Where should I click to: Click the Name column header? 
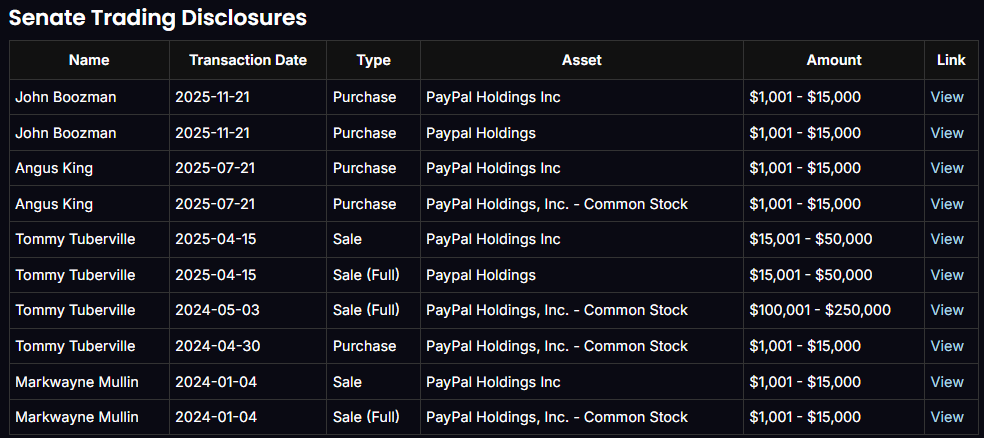coord(89,60)
